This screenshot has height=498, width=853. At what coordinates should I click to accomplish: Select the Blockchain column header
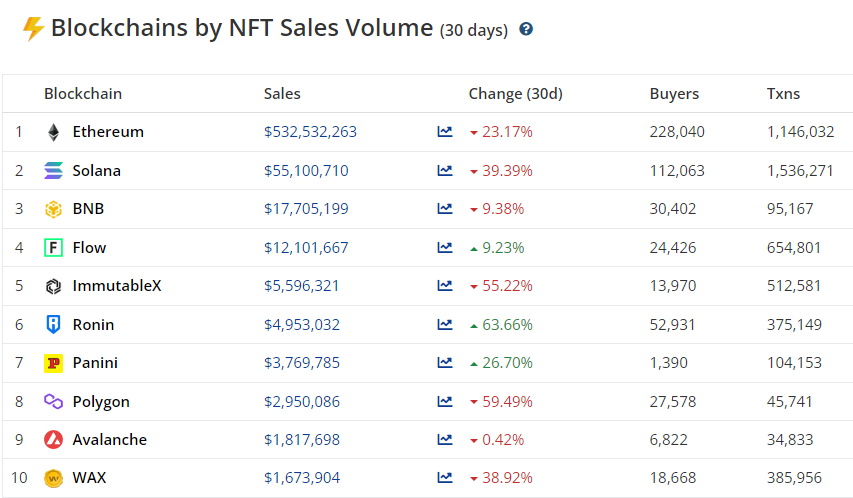[x=83, y=94]
